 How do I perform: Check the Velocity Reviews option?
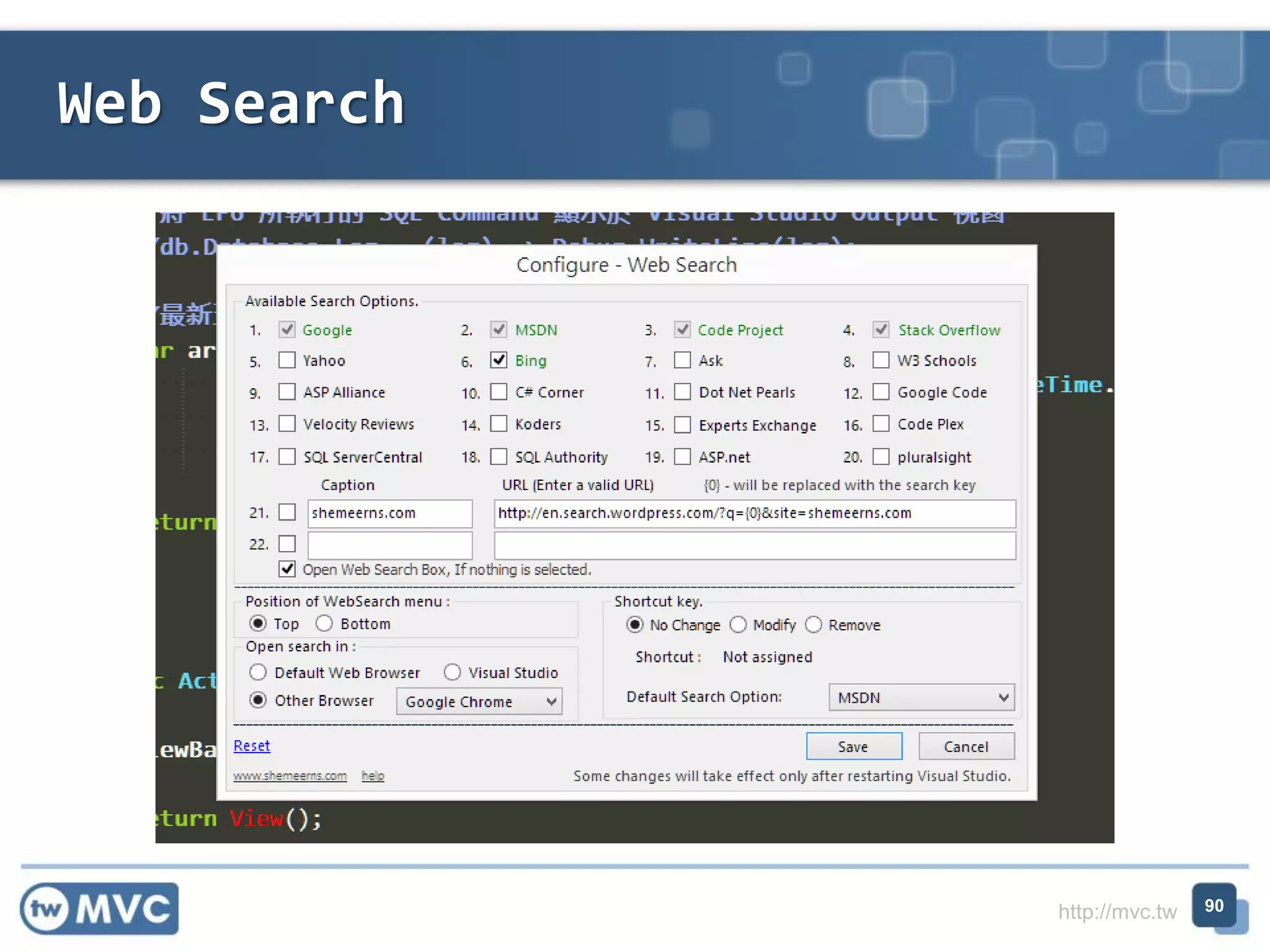point(287,424)
